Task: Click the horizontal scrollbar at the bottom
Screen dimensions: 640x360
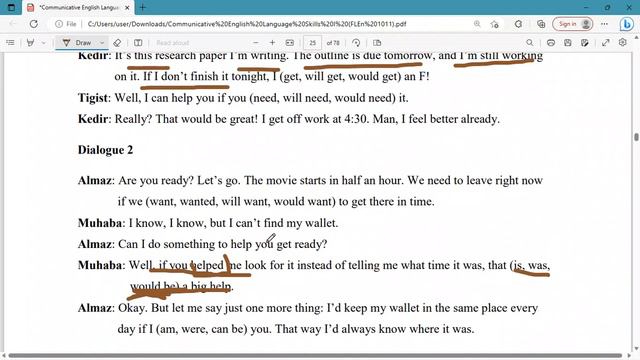Action: 315,356
